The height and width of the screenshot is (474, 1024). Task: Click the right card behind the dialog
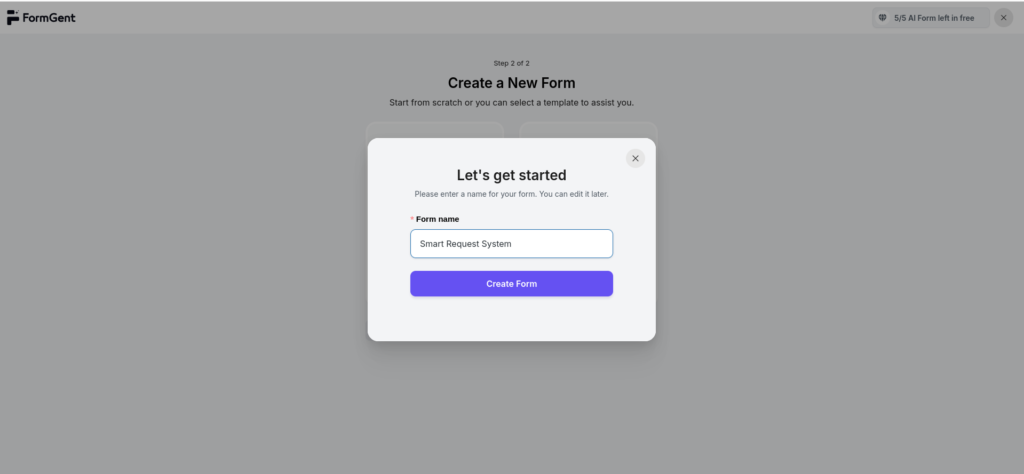[x=588, y=129]
